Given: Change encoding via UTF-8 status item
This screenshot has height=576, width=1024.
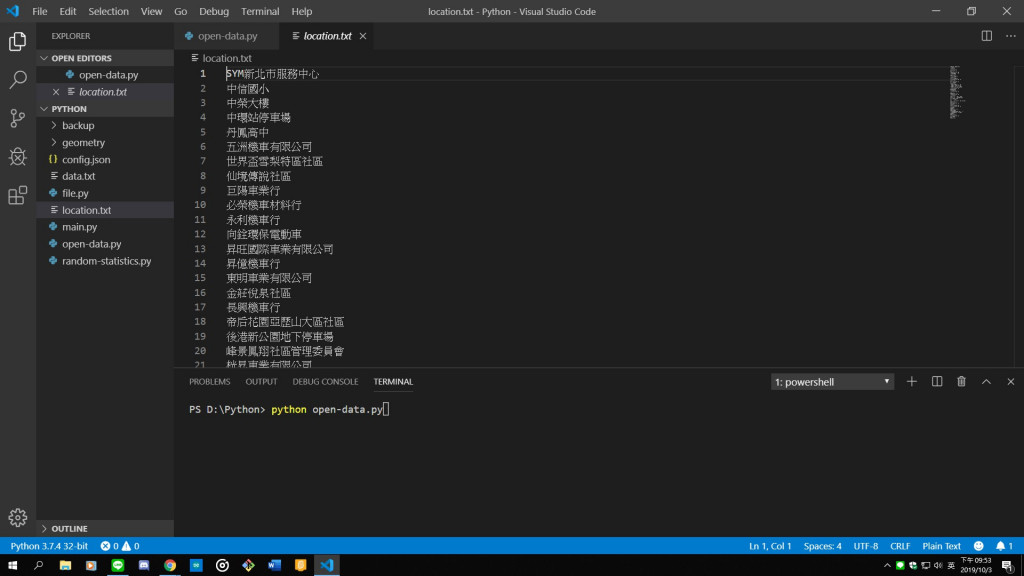Looking at the screenshot, I should click(866, 546).
